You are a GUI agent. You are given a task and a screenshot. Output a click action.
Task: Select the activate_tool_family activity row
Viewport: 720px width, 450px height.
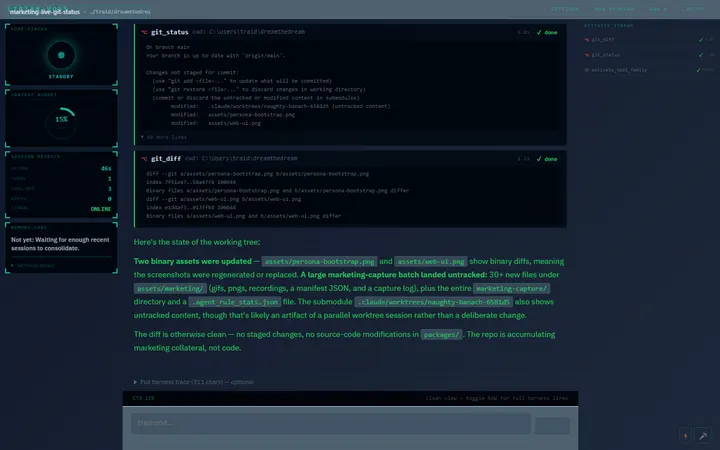(x=648, y=70)
